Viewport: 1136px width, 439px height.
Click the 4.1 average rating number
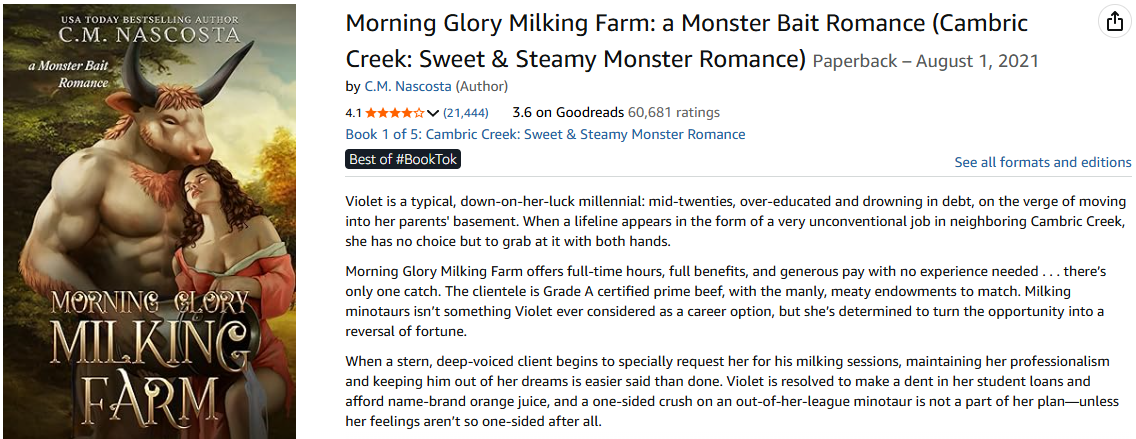353,113
